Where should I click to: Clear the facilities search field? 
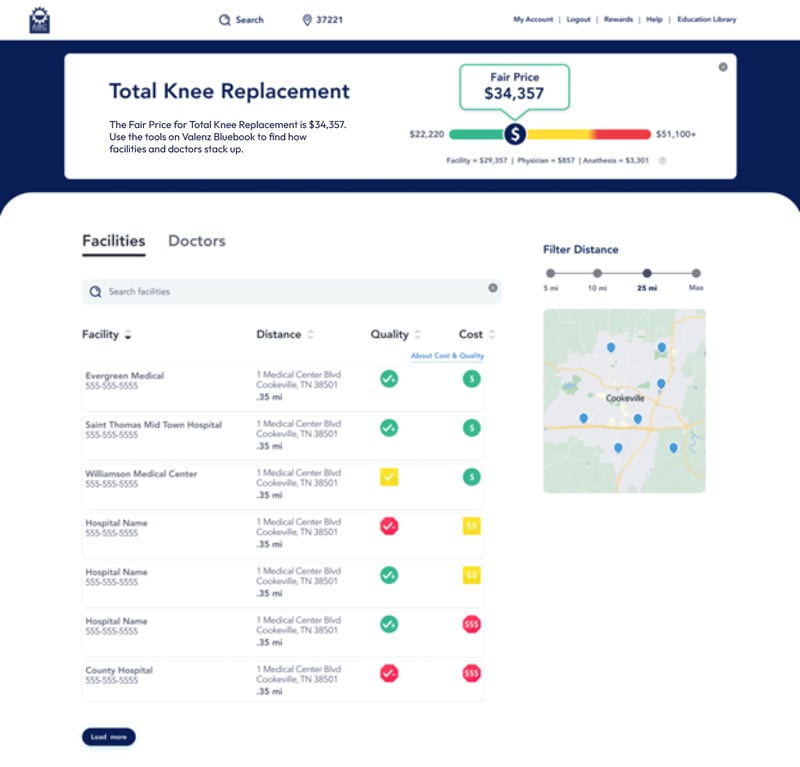[493, 288]
